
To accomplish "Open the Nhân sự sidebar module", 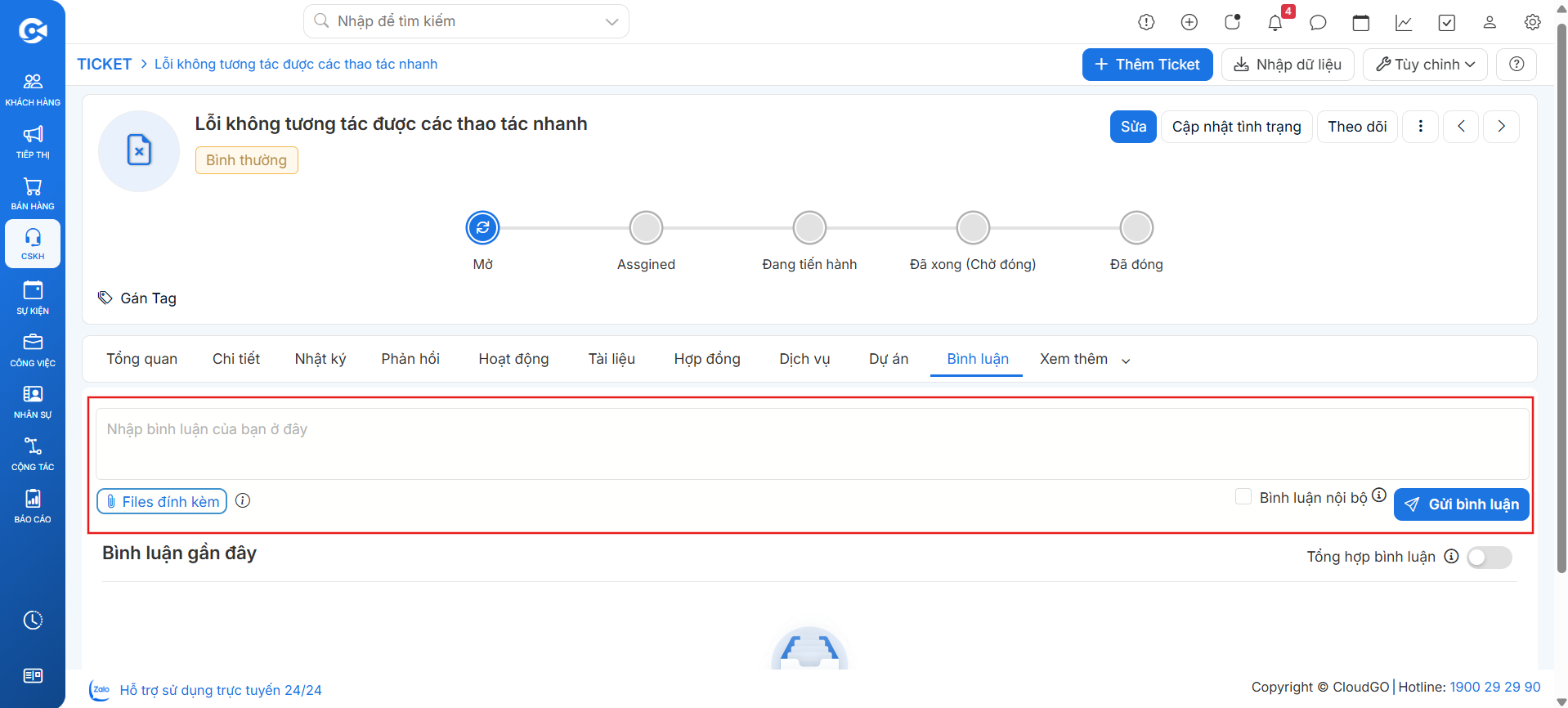I will click(33, 402).
